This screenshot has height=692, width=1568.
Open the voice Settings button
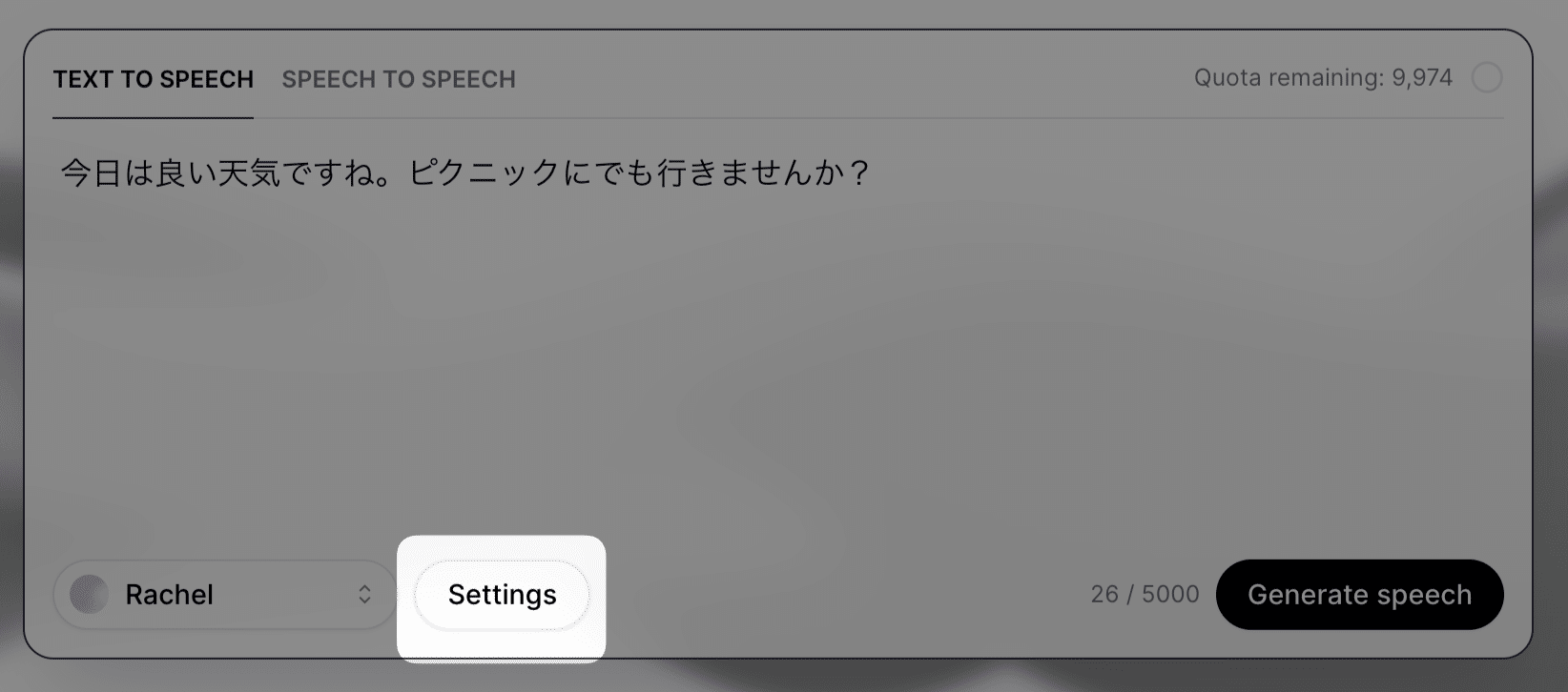(502, 595)
